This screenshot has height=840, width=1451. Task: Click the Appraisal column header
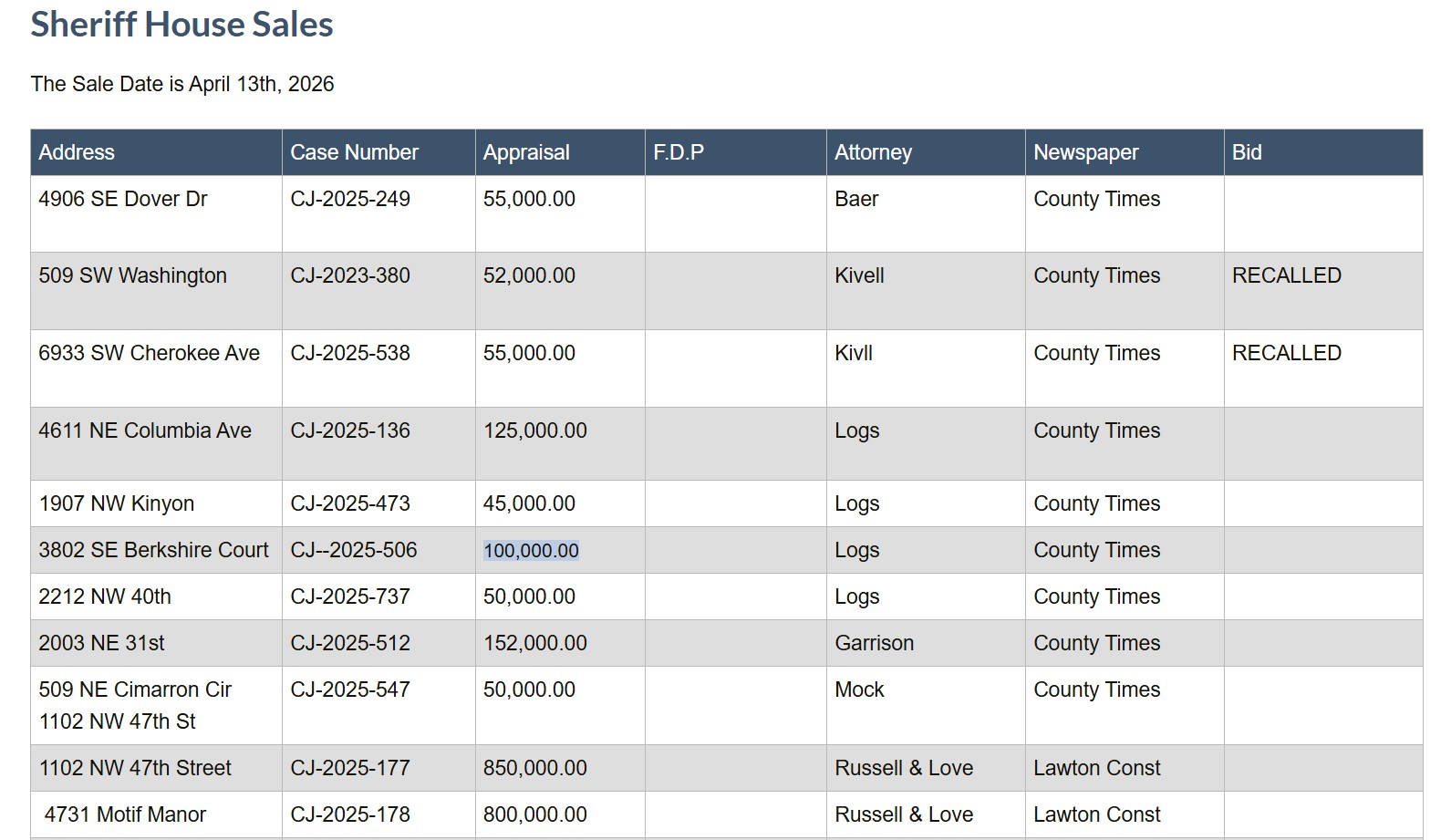click(526, 152)
